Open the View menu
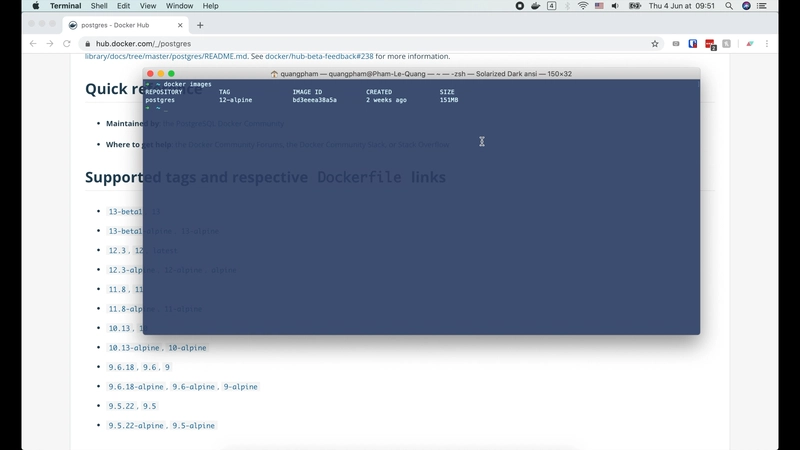 pos(147,6)
